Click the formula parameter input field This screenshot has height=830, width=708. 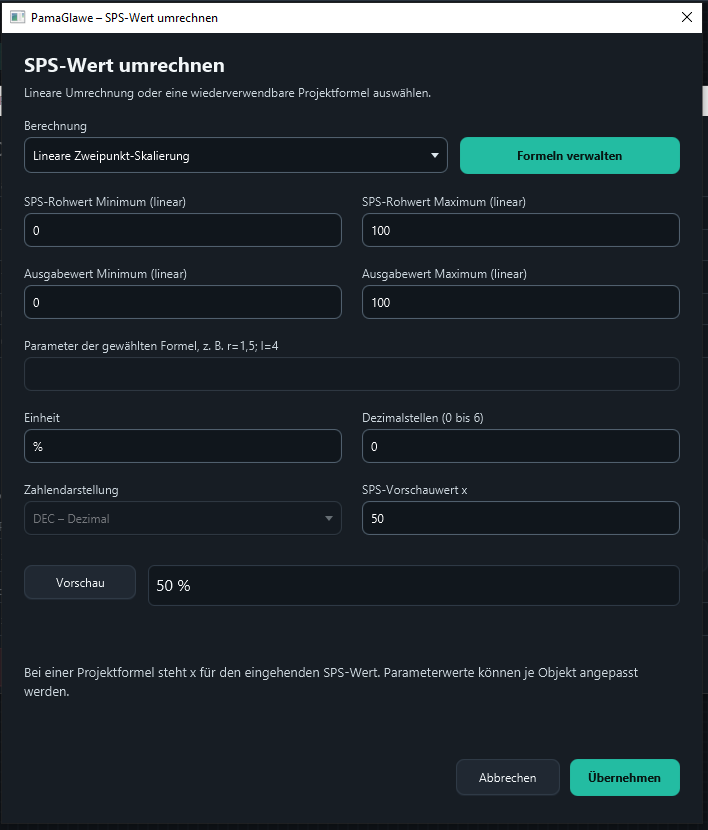pos(352,374)
